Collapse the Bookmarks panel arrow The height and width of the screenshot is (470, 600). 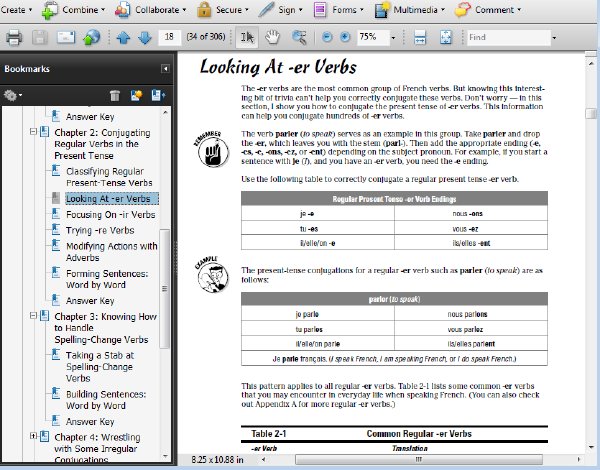coord(165,69)
